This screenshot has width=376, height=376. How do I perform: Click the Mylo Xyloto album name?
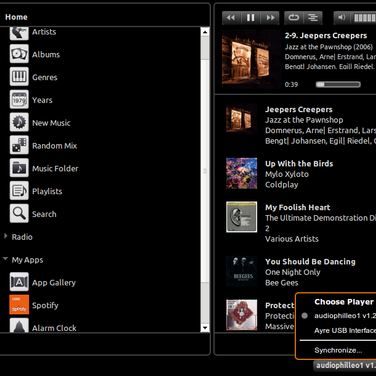(x=287, y=174)
